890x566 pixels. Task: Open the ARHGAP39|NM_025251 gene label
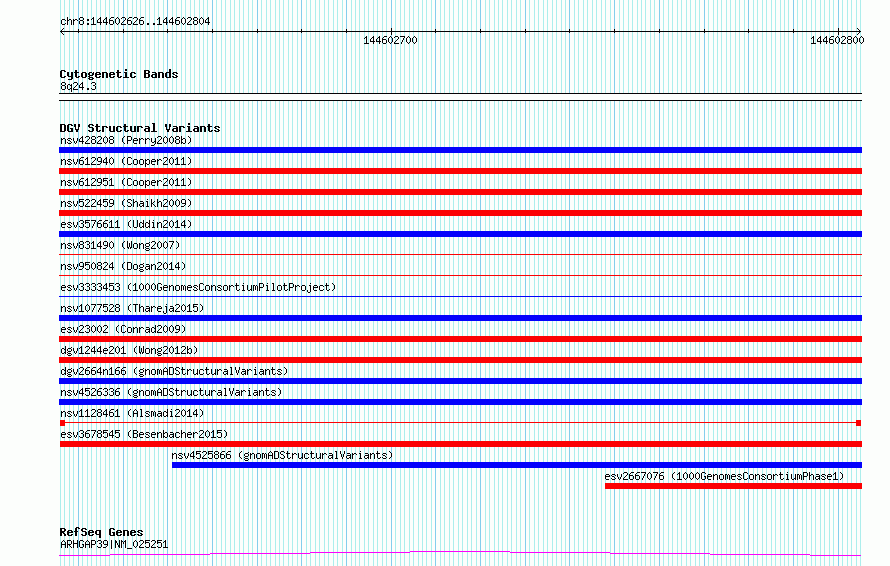coord(114,544)
